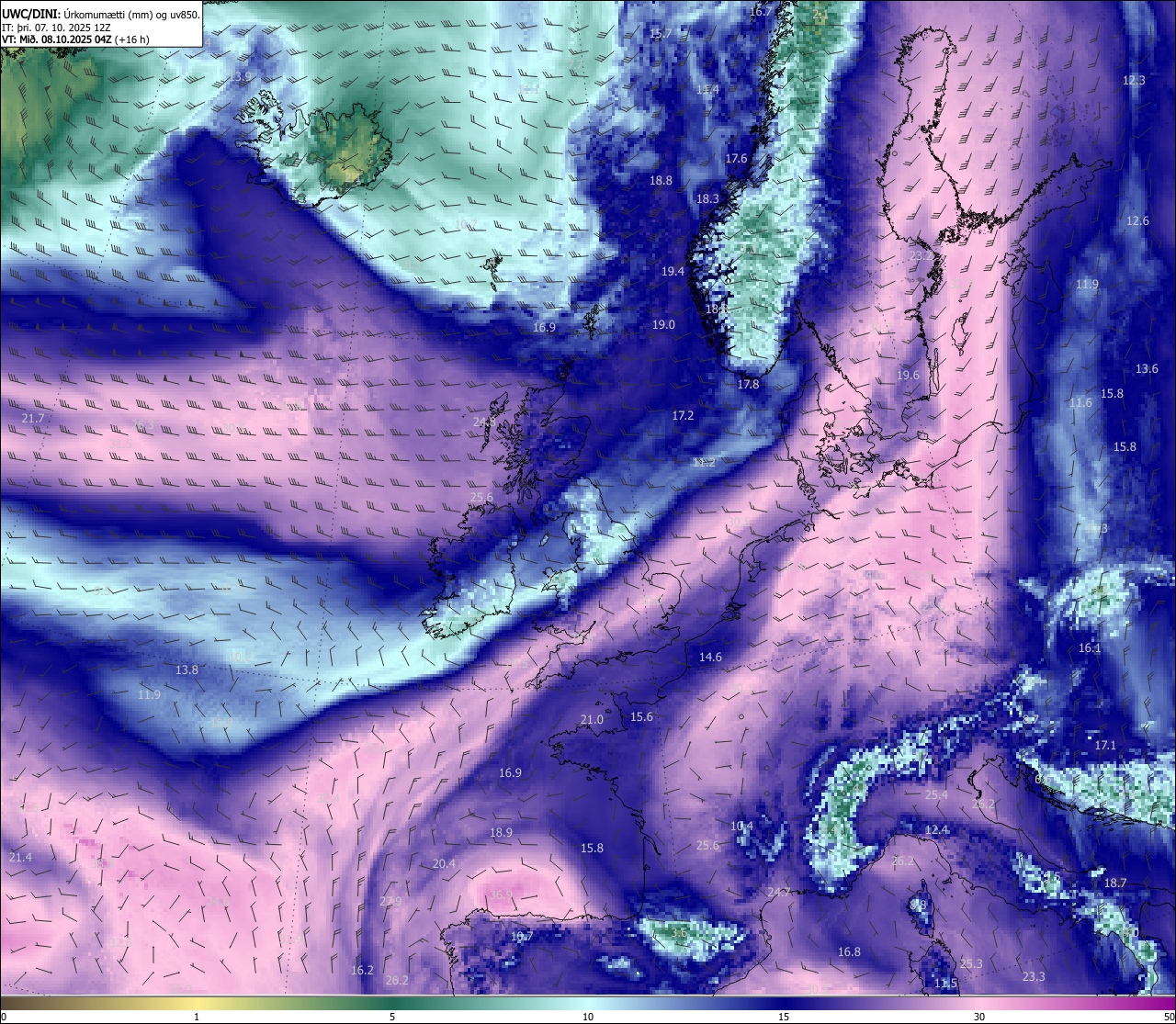Click the 16.7 value at the top edge

click(x=761, y=12)
